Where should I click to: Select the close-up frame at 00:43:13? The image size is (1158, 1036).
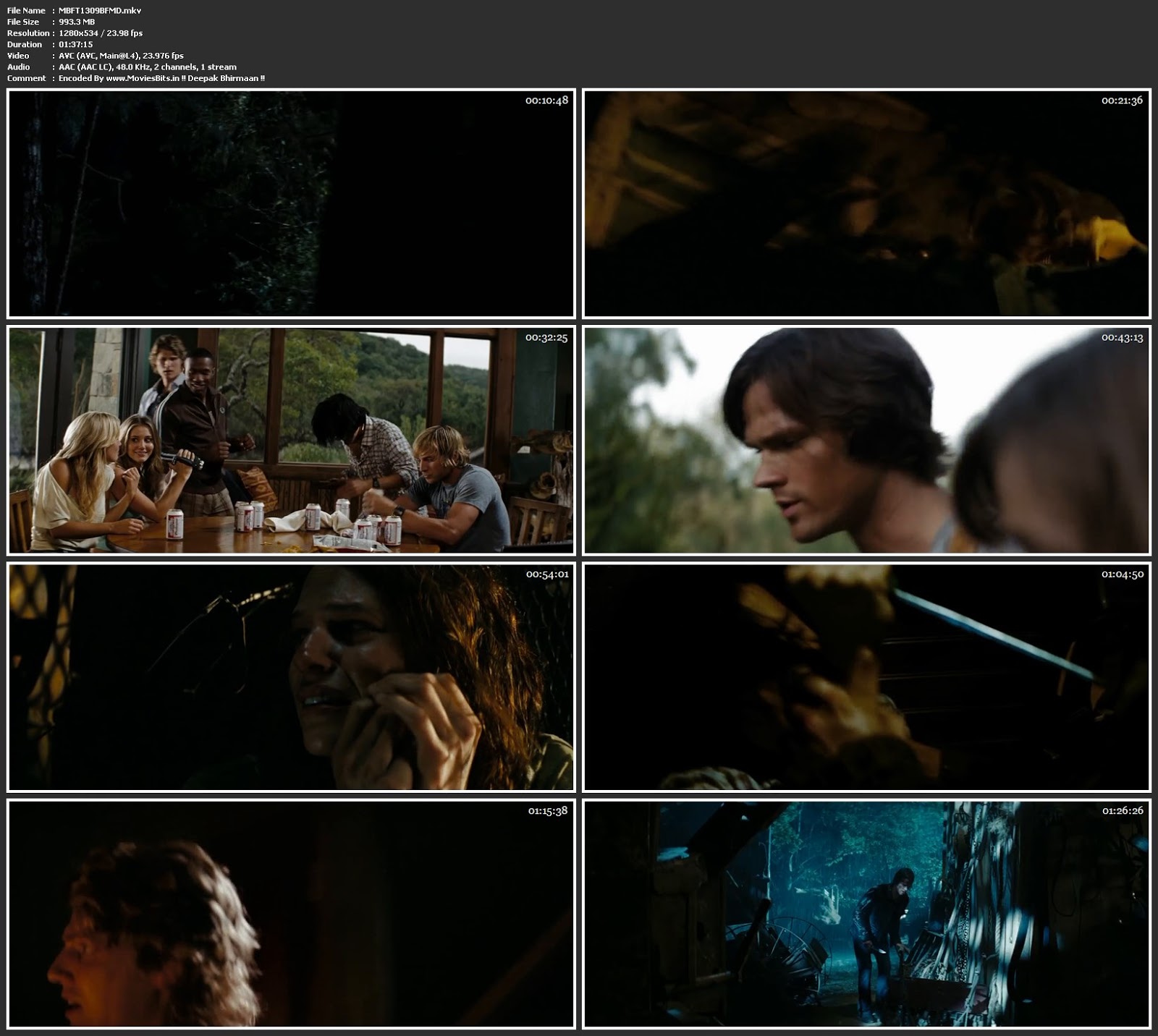point(866,441)
